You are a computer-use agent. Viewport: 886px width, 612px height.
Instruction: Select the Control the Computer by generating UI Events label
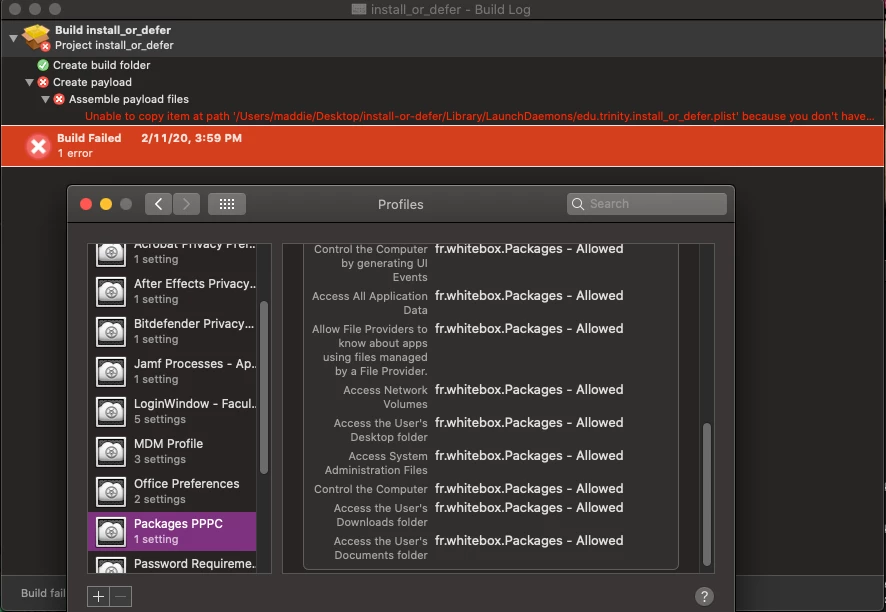coord(371,263)
